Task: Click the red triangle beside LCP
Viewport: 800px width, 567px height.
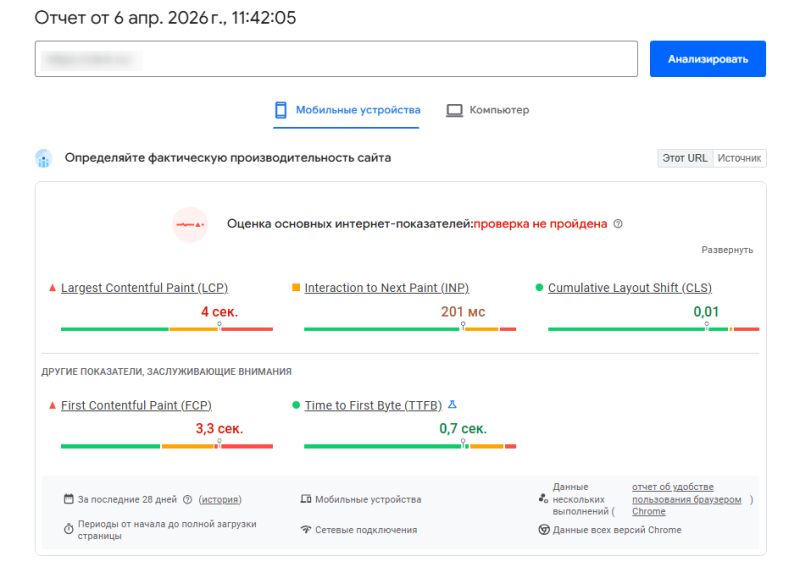Action: (x=52, y=288)
